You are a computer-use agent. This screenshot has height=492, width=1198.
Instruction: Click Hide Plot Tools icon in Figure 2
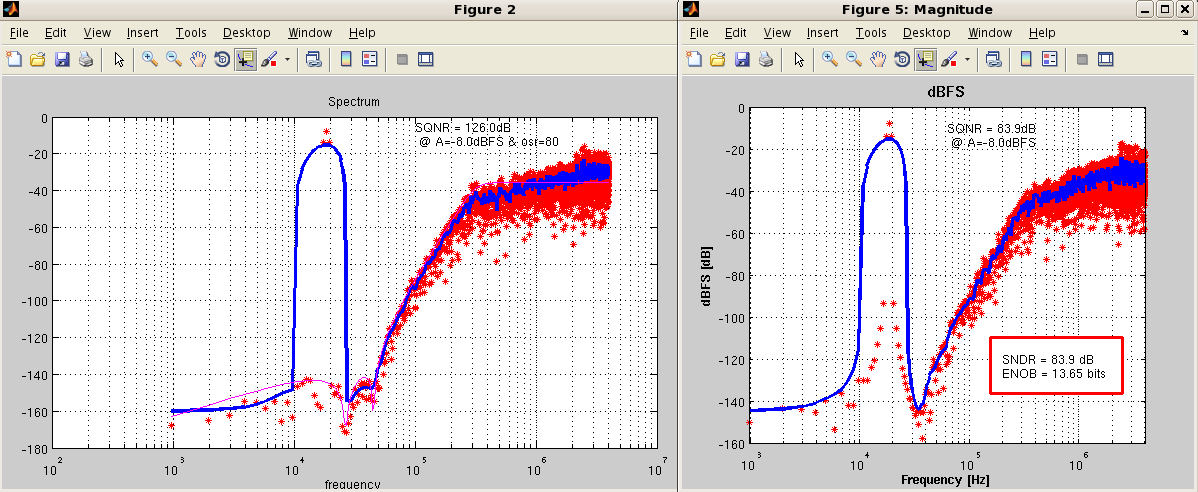pos(403,60)
